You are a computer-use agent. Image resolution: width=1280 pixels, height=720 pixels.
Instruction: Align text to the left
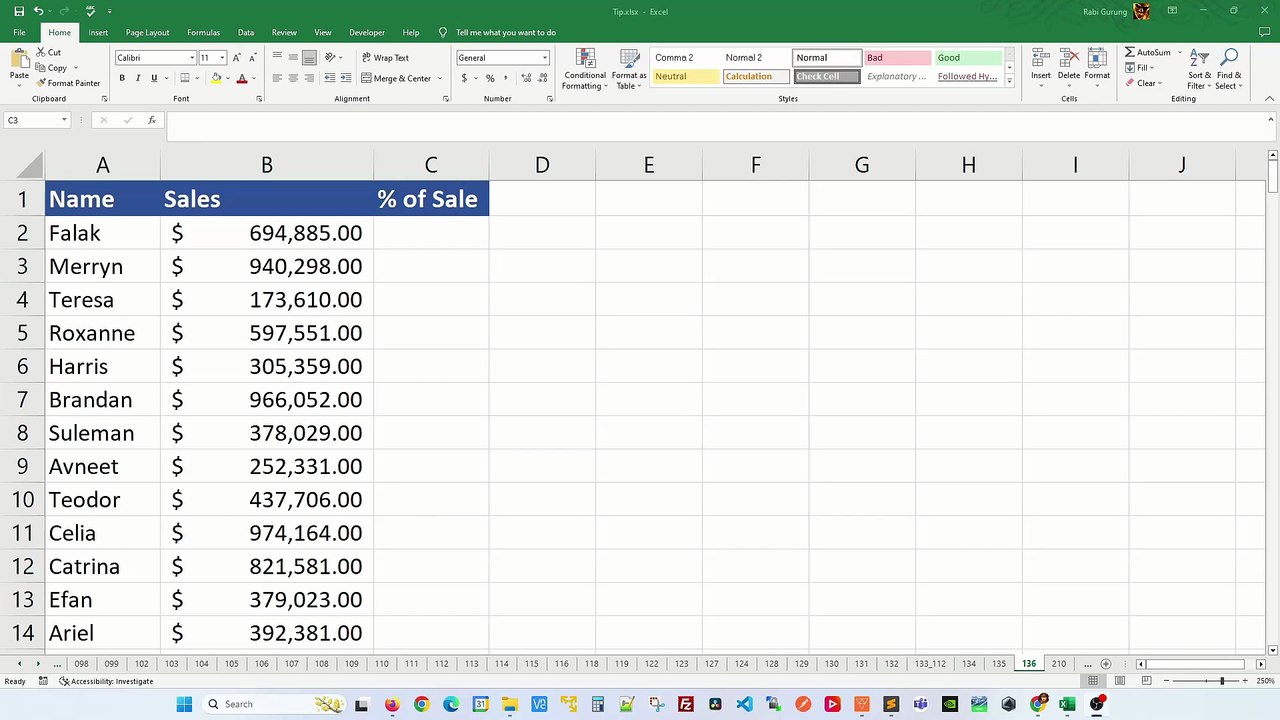[x=277, y=78]
